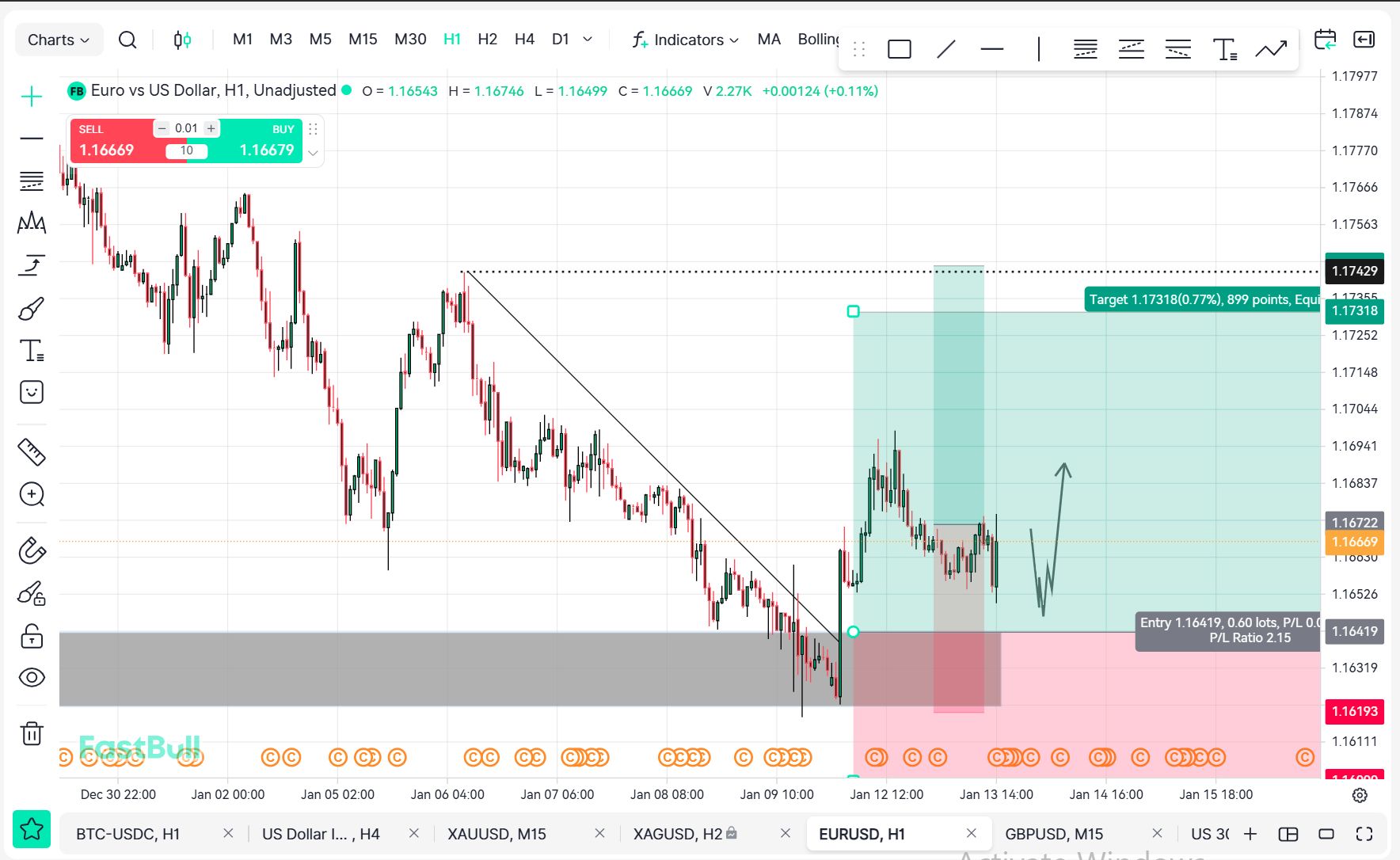Toggle the lock drawings icon
This screenshot has height=860, width=1400.
tap(32, 636)
